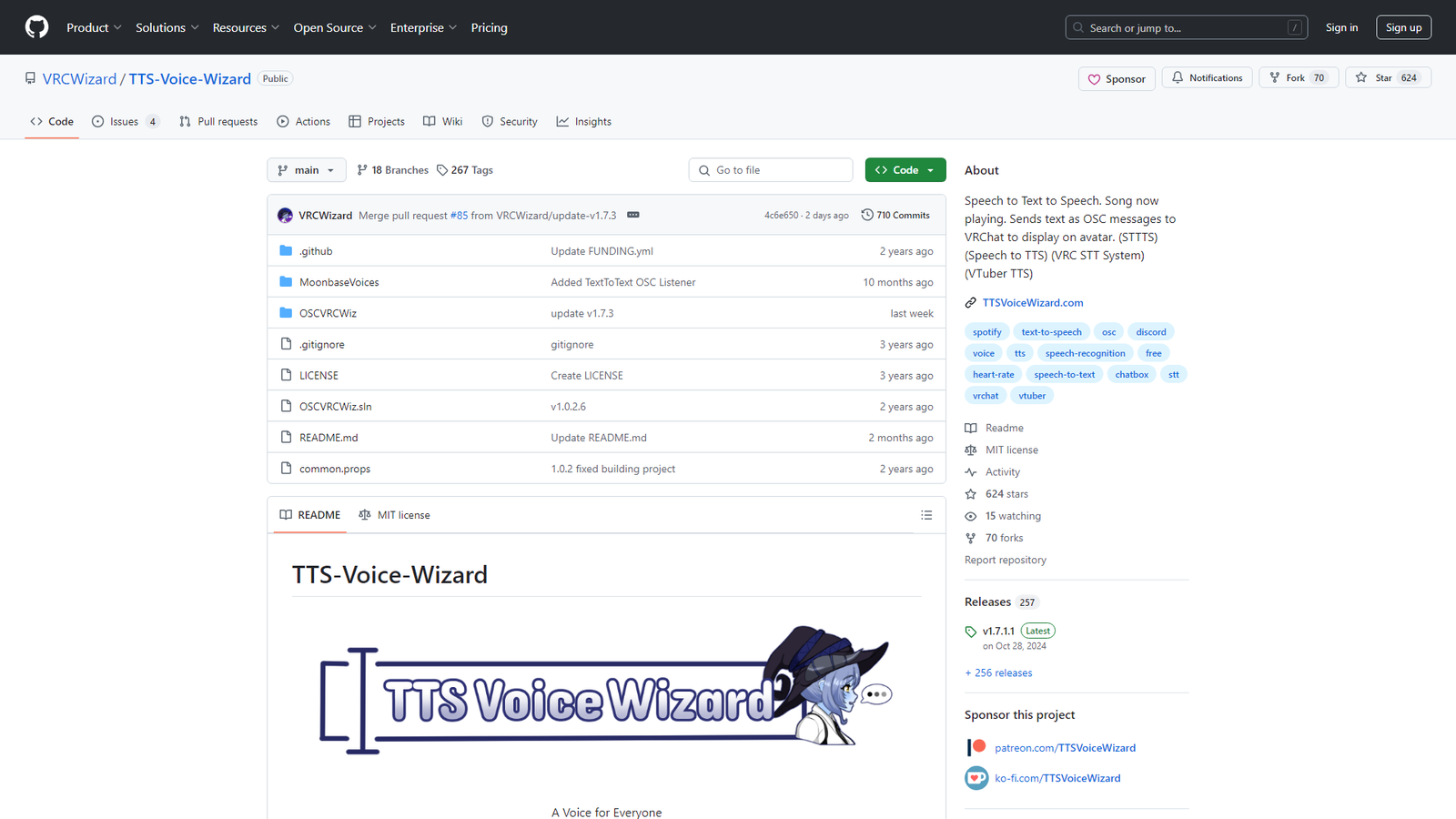Click the vtuber topic tag
The image size is (1456, 819).
[x=1032, y=396]
